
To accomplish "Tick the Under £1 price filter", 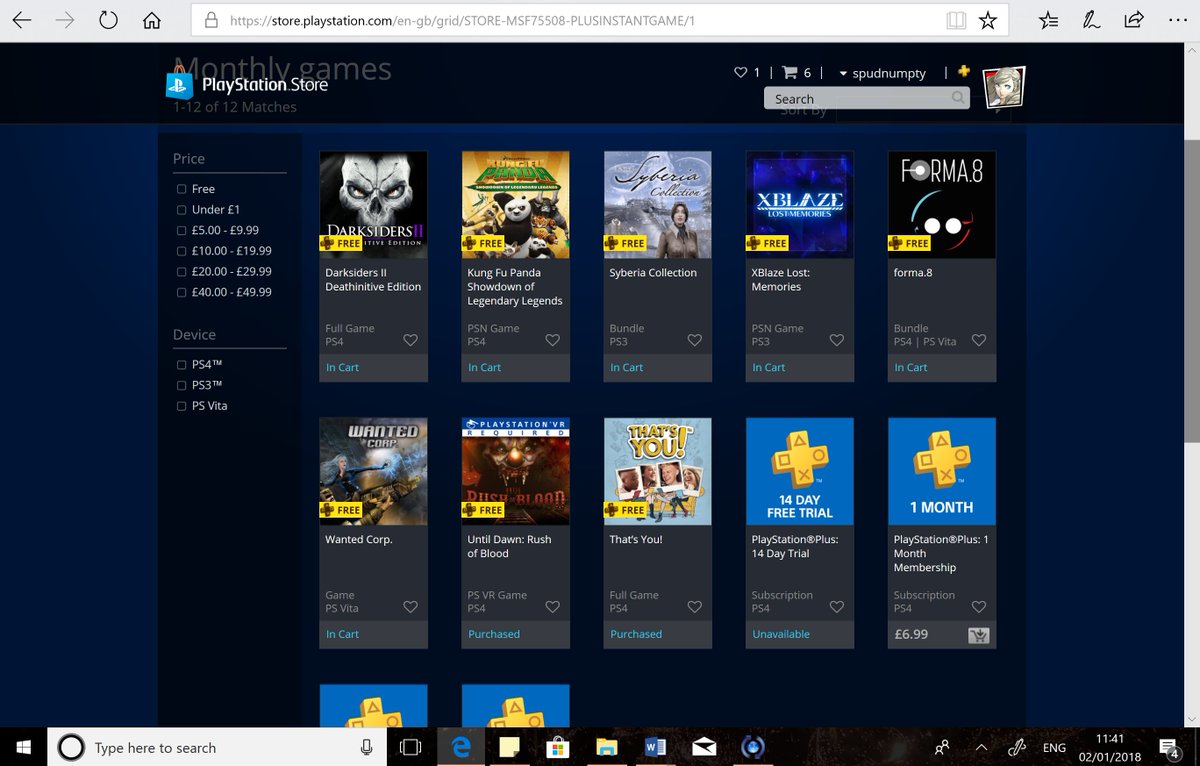I will pyautogui.click(x=181, y=210).
